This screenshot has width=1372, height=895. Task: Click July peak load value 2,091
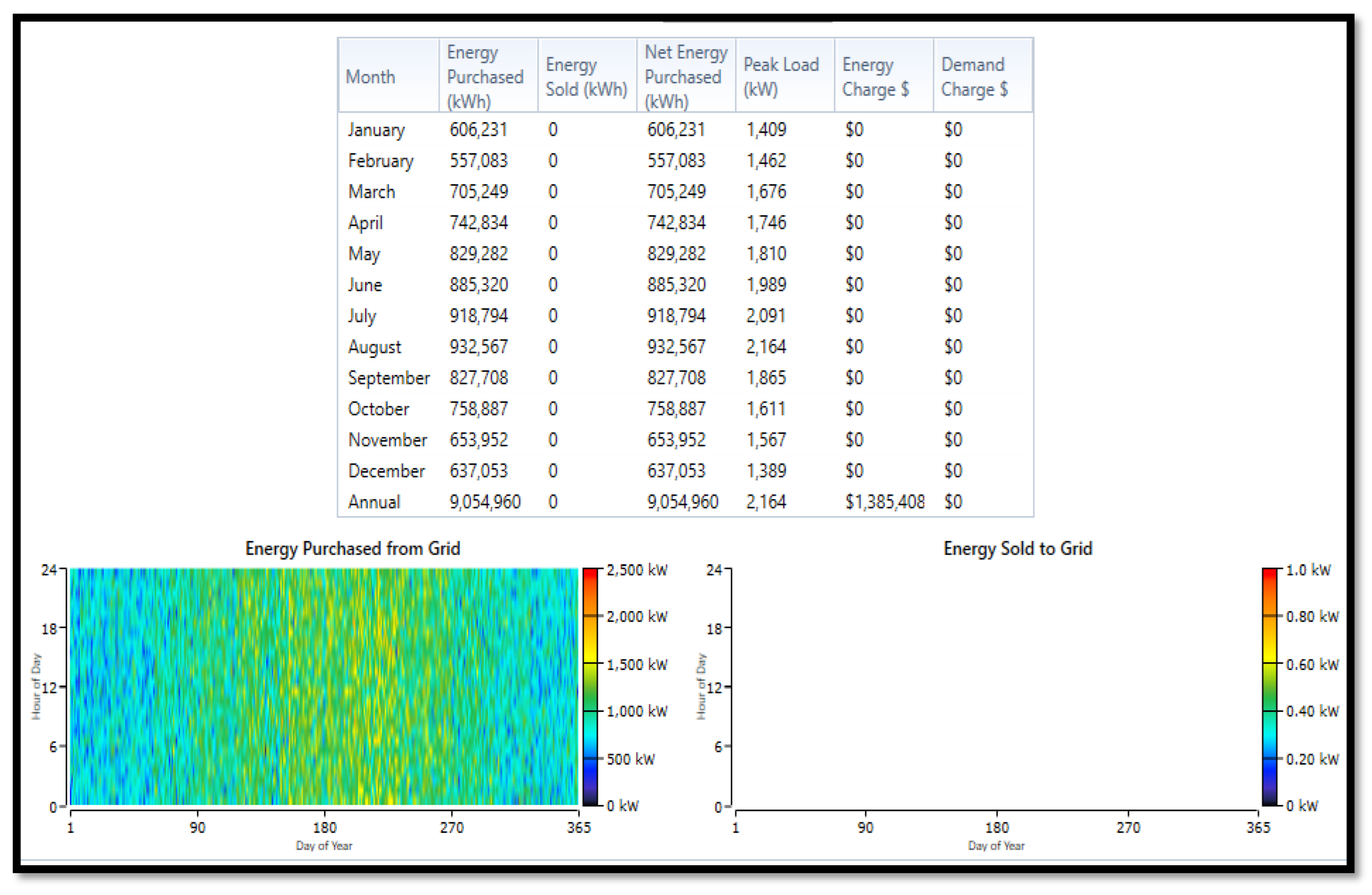tap(766, 316)
